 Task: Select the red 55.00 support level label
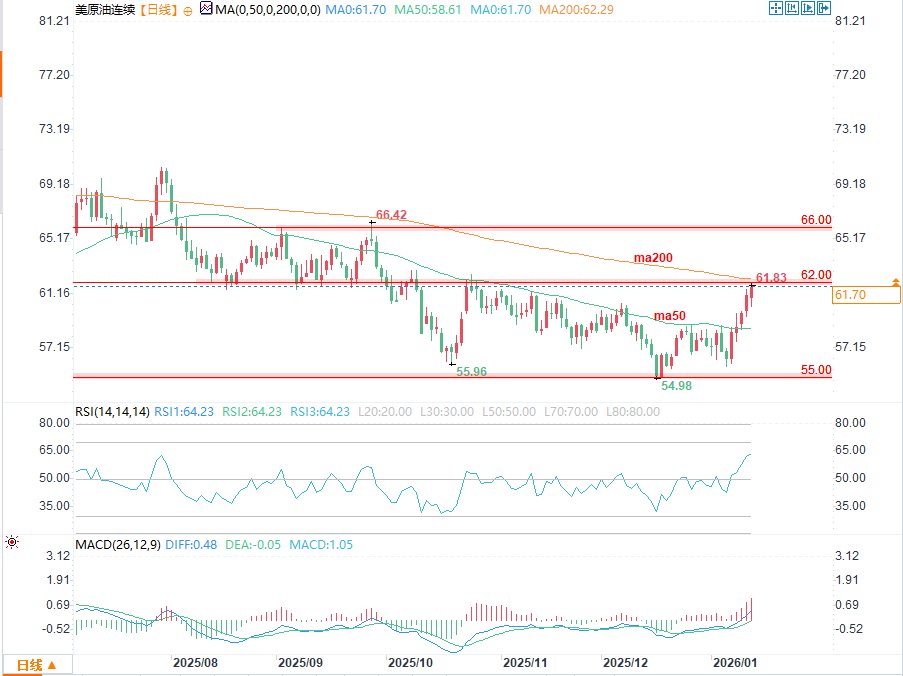816,370
